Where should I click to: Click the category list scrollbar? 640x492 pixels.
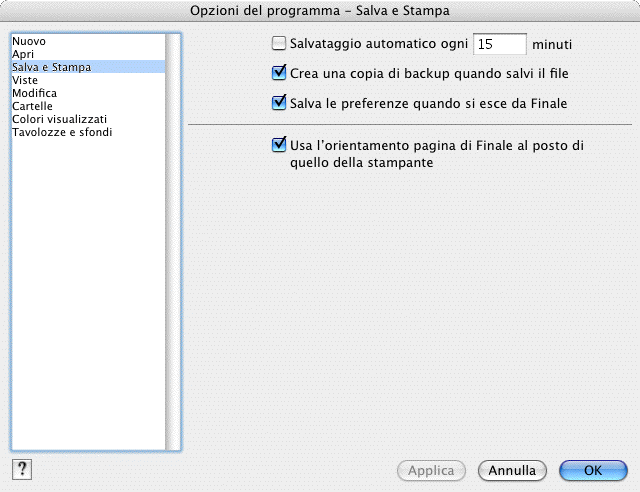click(173, 242)
